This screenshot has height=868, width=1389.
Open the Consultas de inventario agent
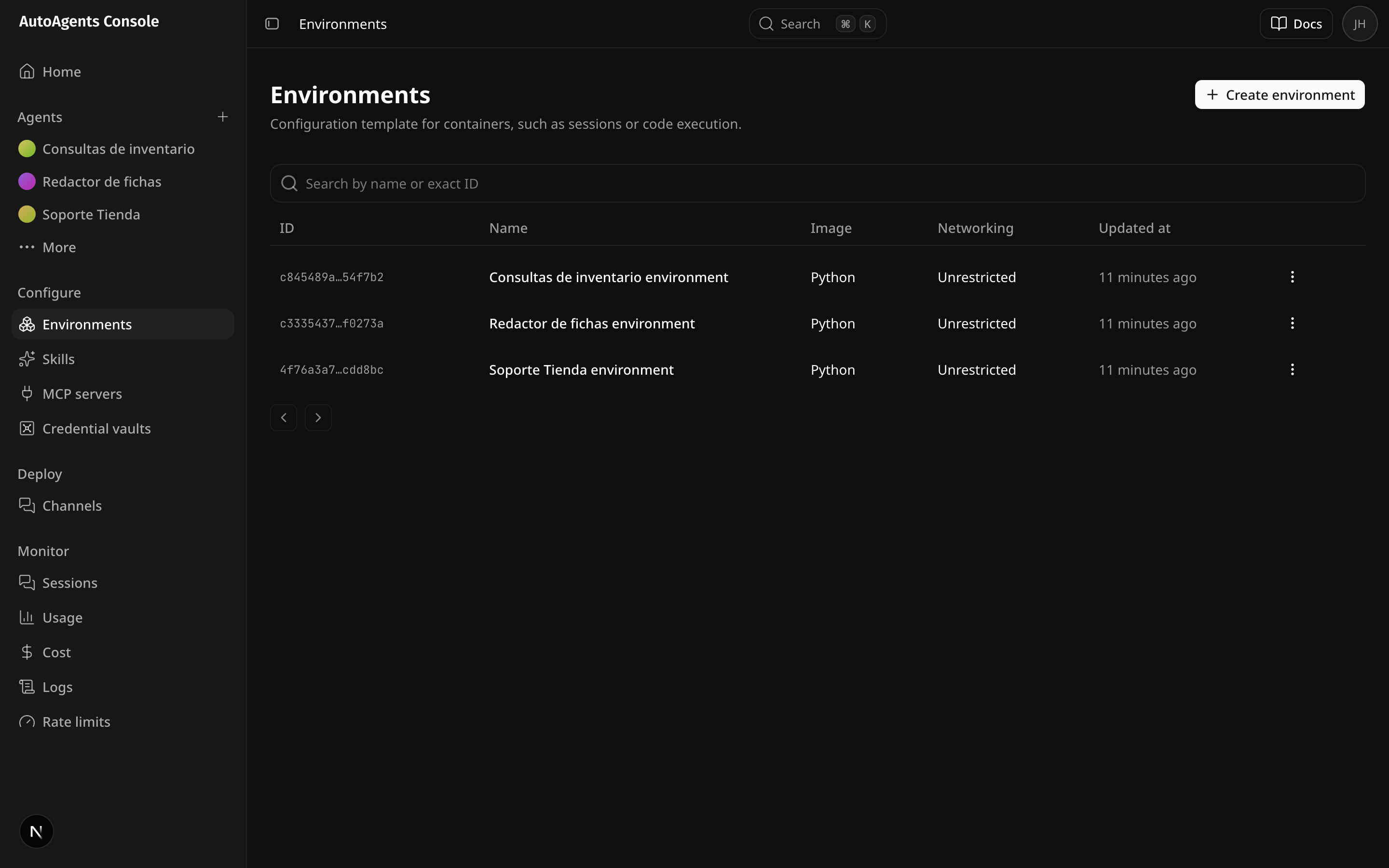coord(122,149)
